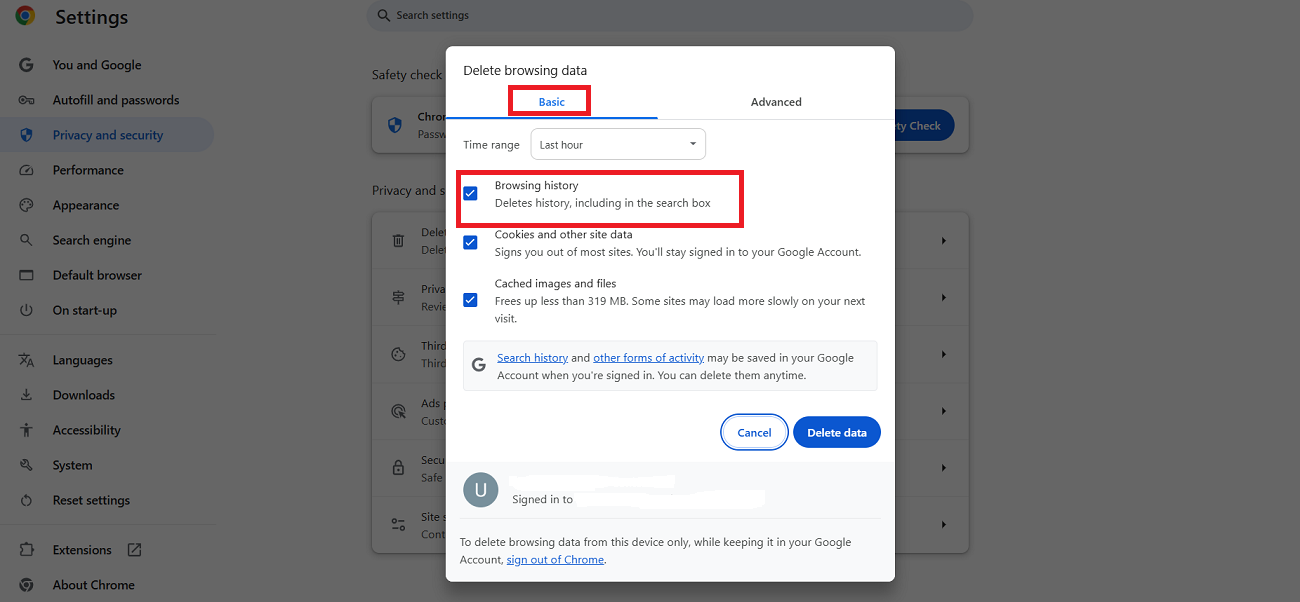Expand the Site settings row arrow
The height and width of the screenshot is (602, 1300).
click(943, 524)
